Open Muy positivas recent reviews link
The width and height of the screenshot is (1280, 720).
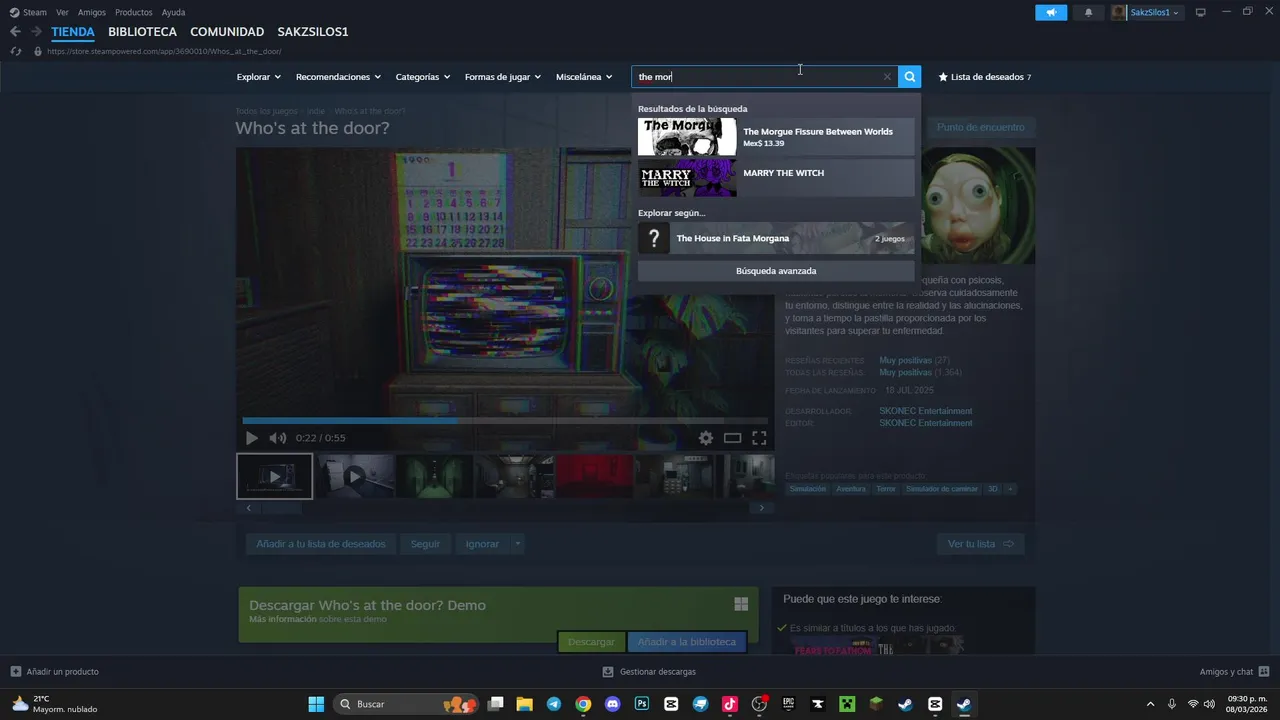(x=905, y=360)
